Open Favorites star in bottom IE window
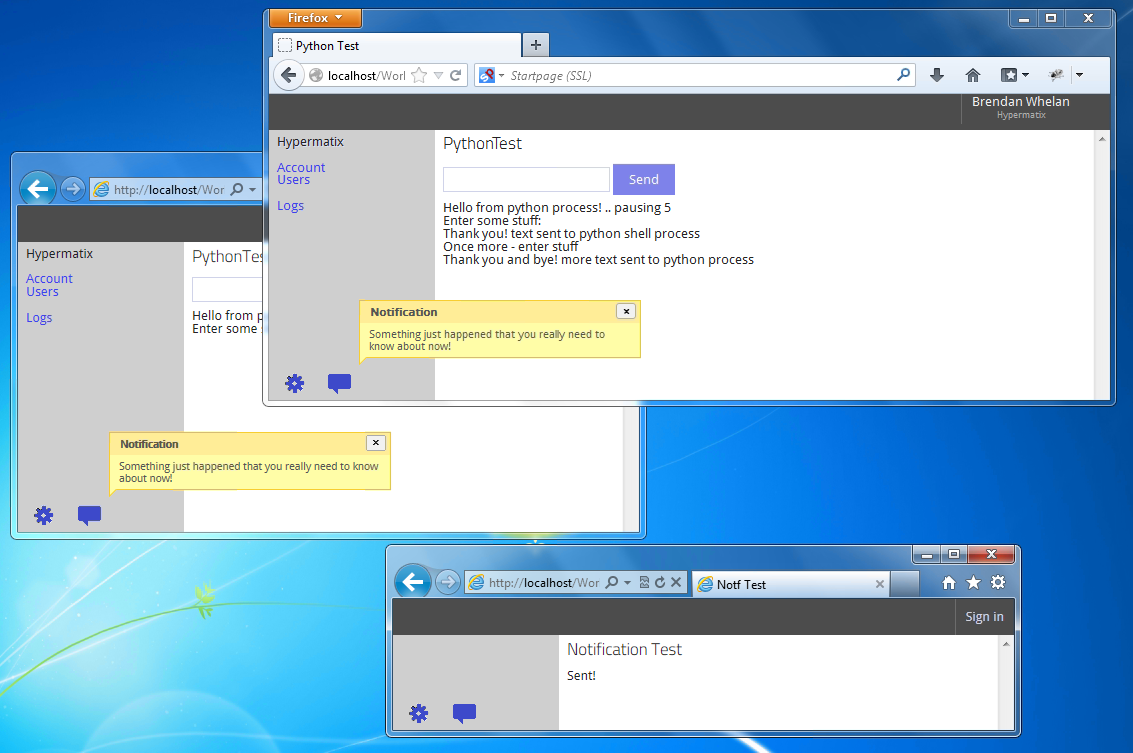This screenshot has width=1133, height=753. click(973, 582)
